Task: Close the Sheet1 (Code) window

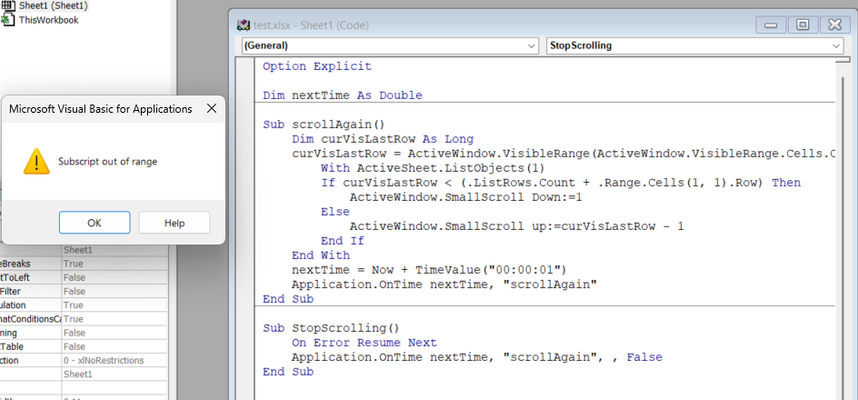Action: 834,25
